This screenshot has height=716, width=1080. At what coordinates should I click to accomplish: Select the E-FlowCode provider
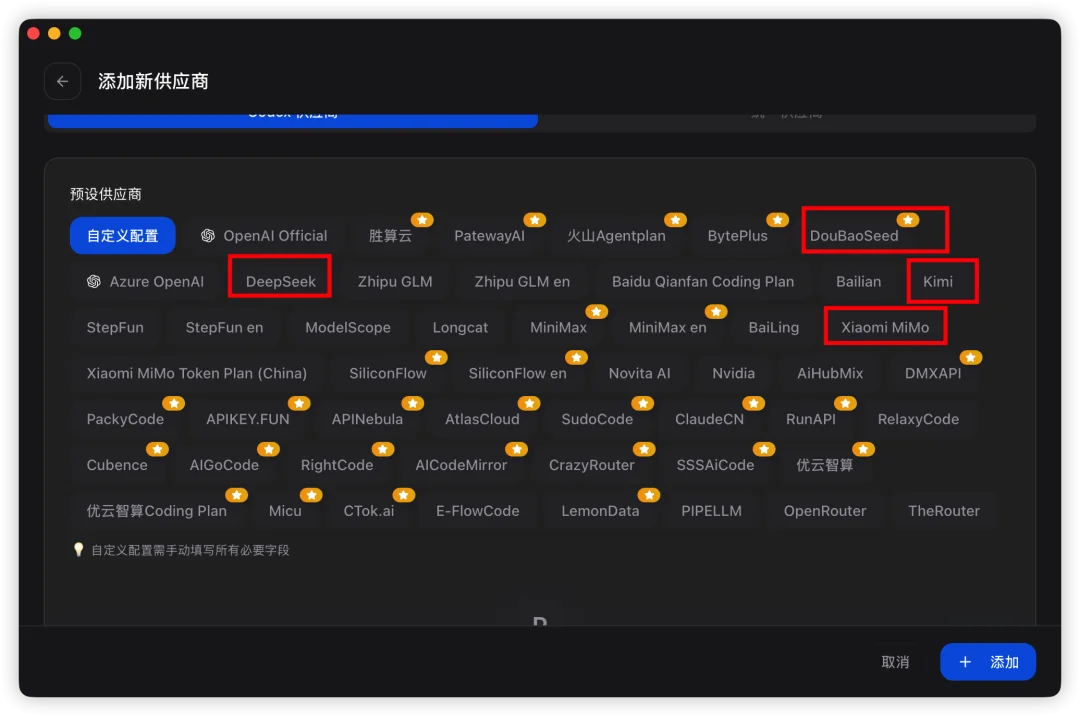click(478, 511)
